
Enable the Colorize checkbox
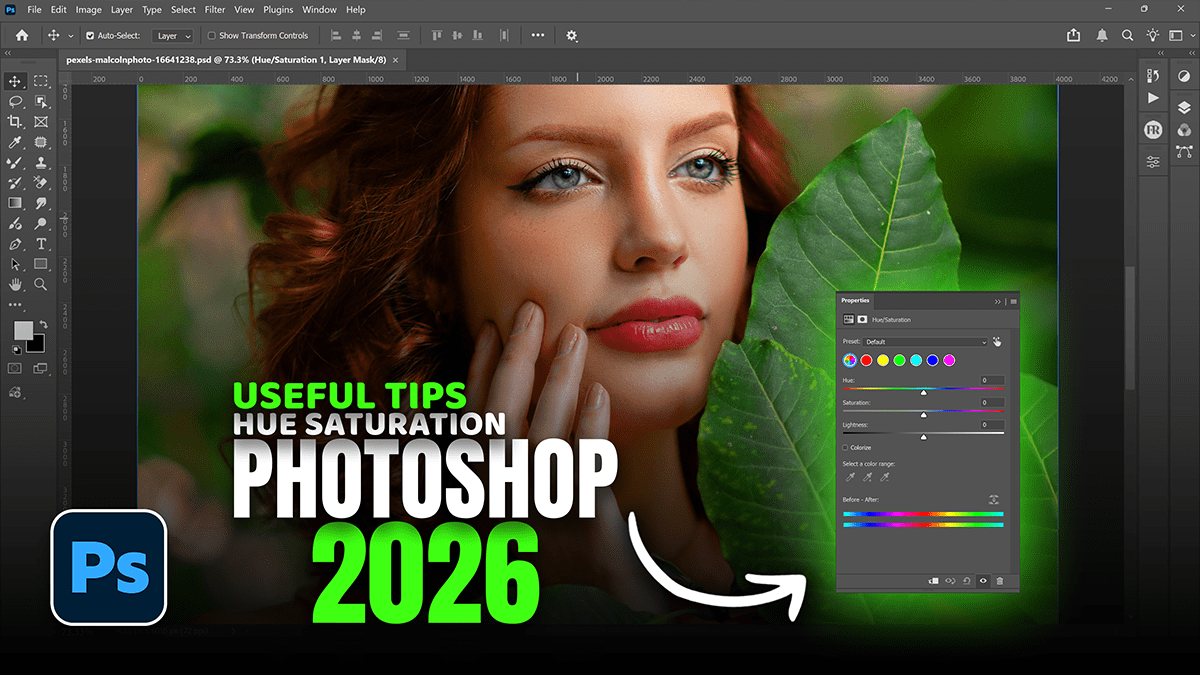(846, 447)
